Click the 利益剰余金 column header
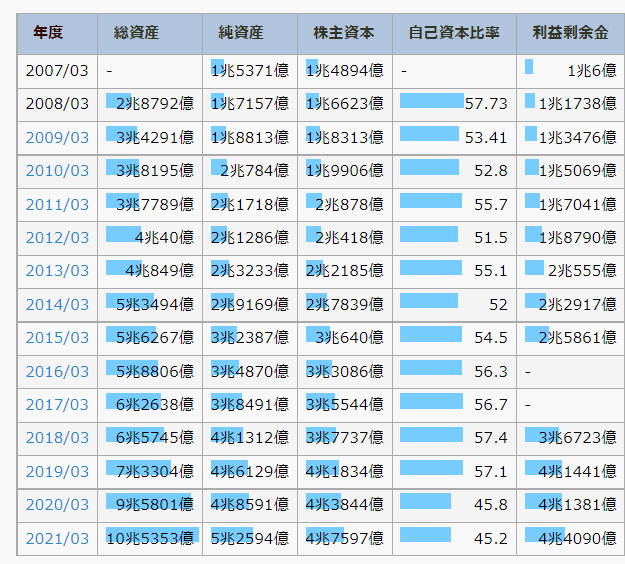The width and height of the screenshot is (625, 564). pos(570,34)
